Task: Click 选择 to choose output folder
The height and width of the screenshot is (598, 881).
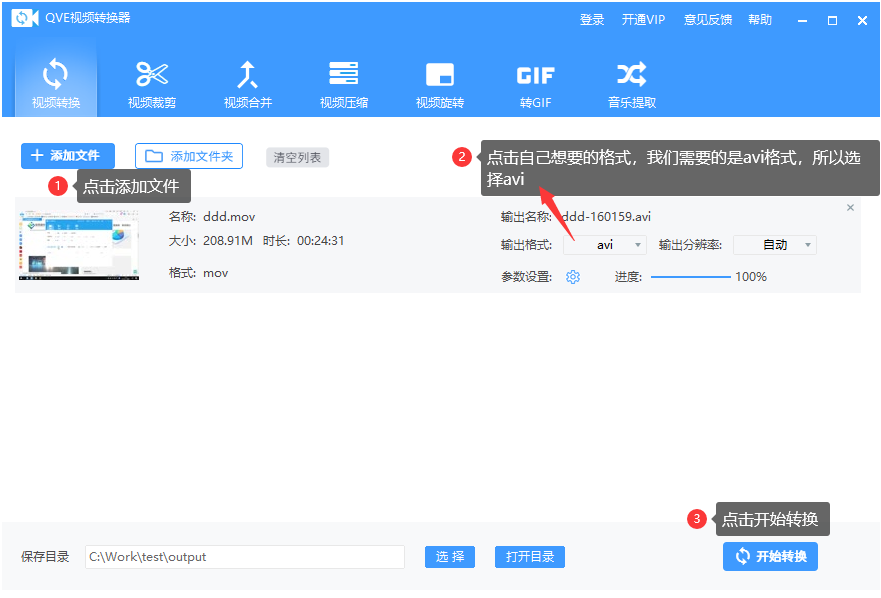Action: click(450, 557)
